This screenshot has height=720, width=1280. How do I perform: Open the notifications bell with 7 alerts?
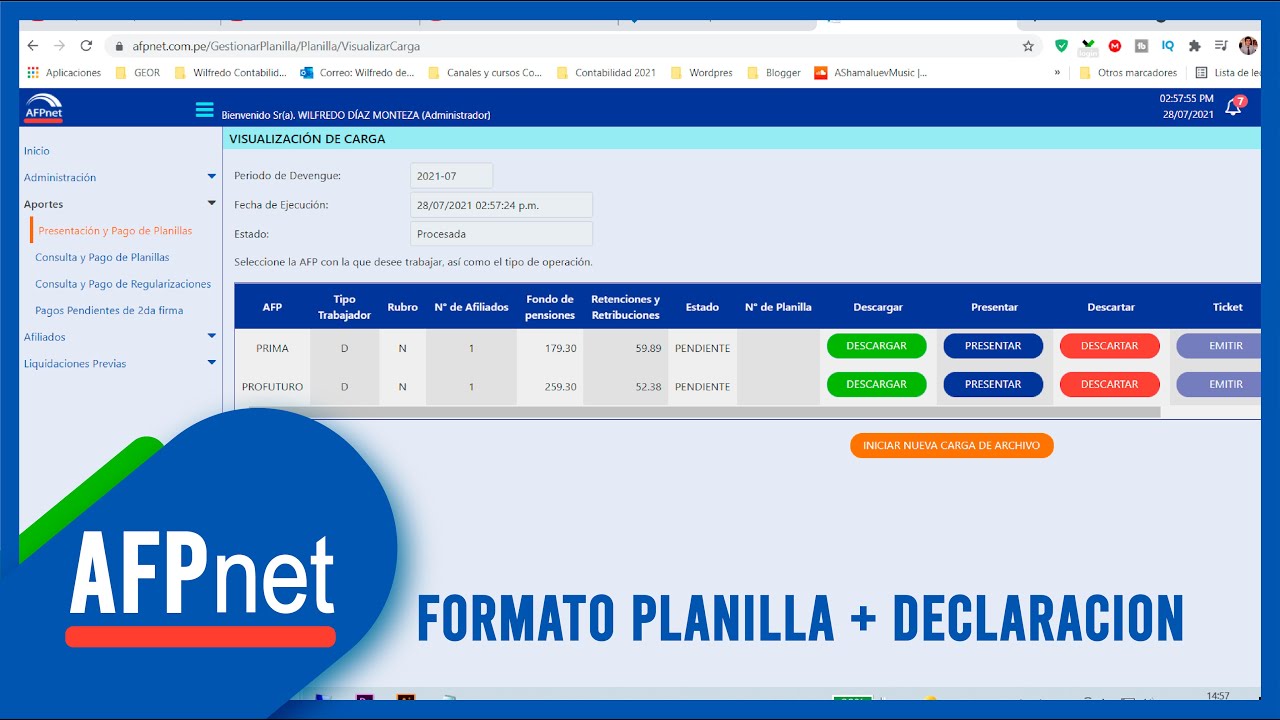[x=1234, y=107]
